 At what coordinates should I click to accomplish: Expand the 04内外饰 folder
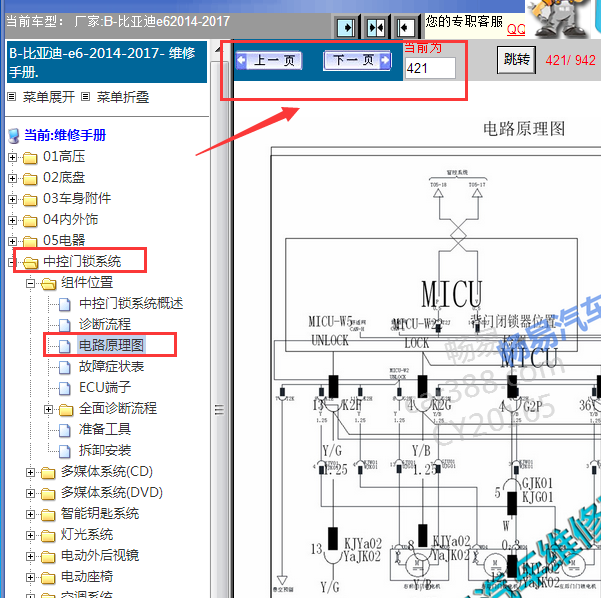pyautogui.click(x=12, y=220)
